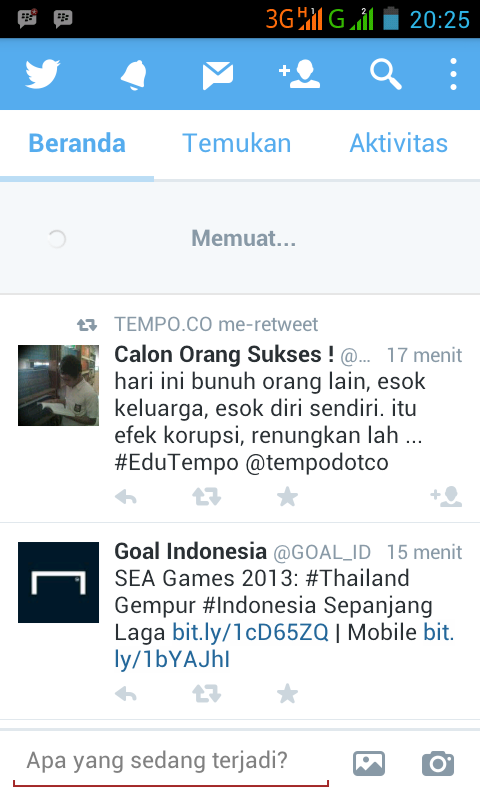Tap the Goal Indonesia profile picture
This screenshot has height=800, width=480.
59,582
